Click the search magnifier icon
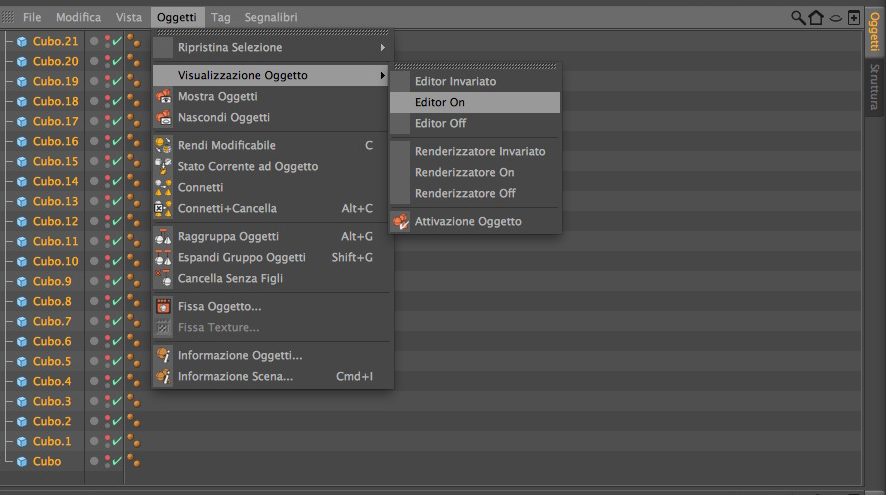886x495 pixels. 798,17
